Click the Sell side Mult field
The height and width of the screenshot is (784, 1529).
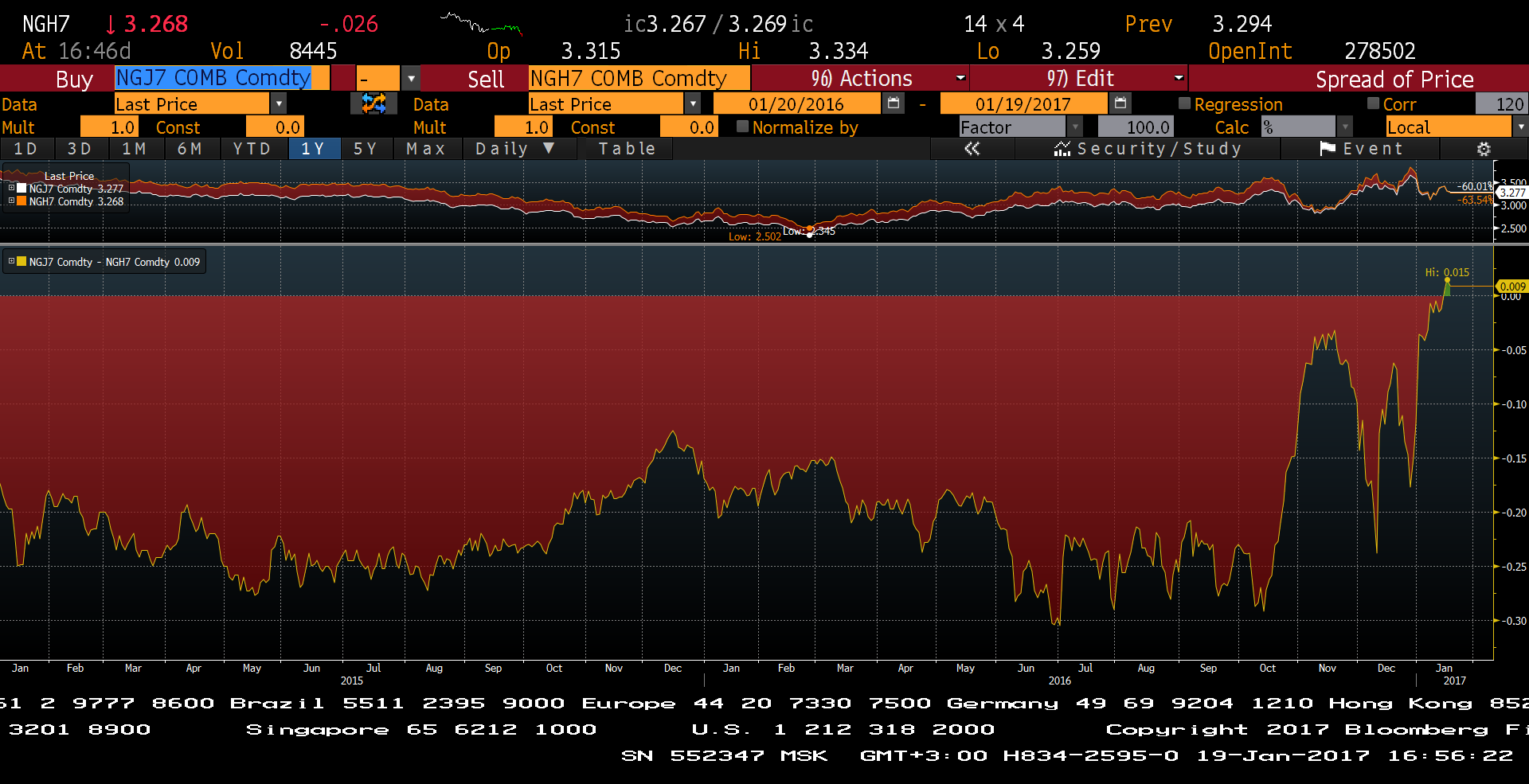point(523,127)
